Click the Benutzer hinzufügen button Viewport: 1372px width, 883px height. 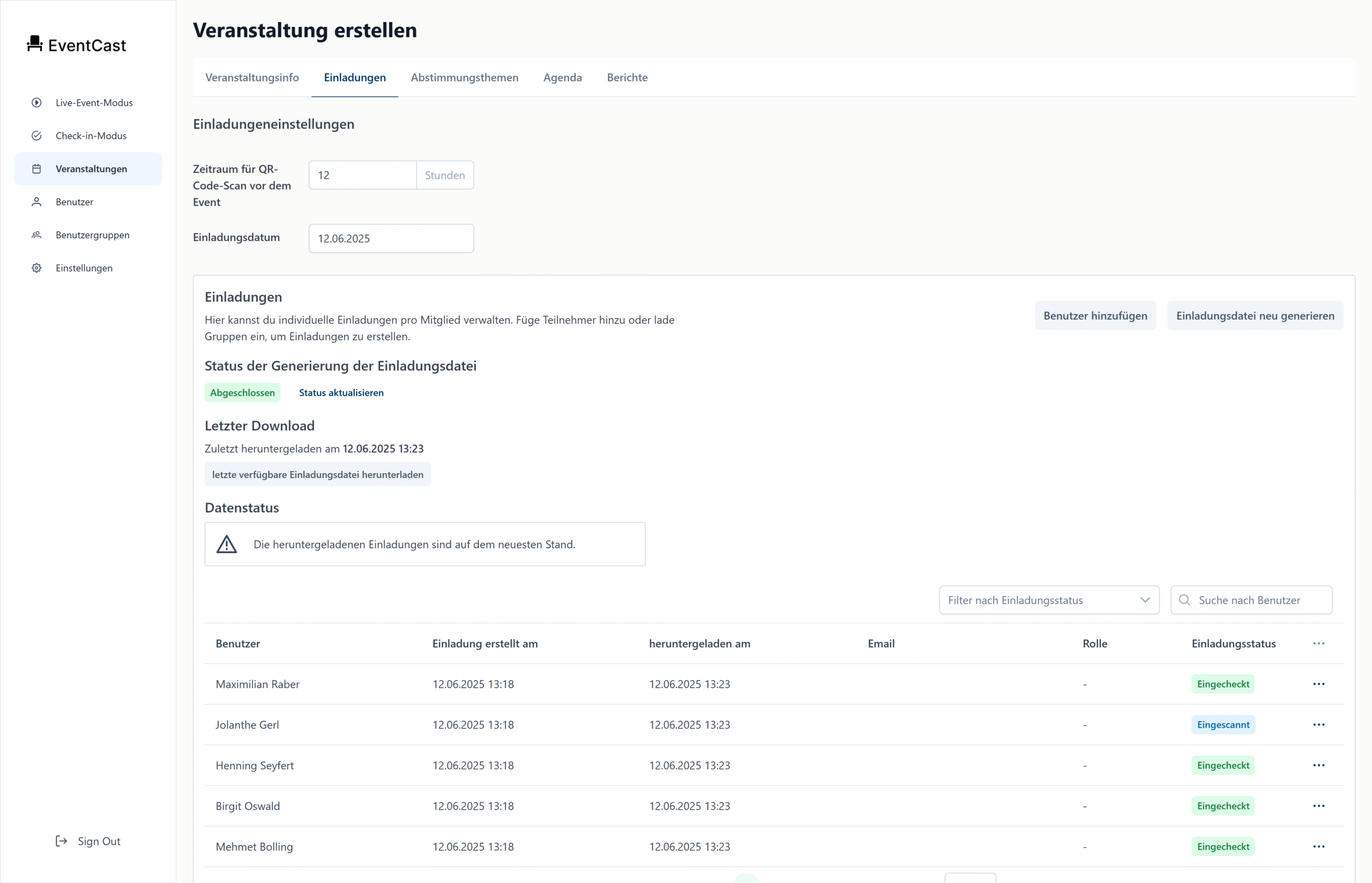[1095, 316]
